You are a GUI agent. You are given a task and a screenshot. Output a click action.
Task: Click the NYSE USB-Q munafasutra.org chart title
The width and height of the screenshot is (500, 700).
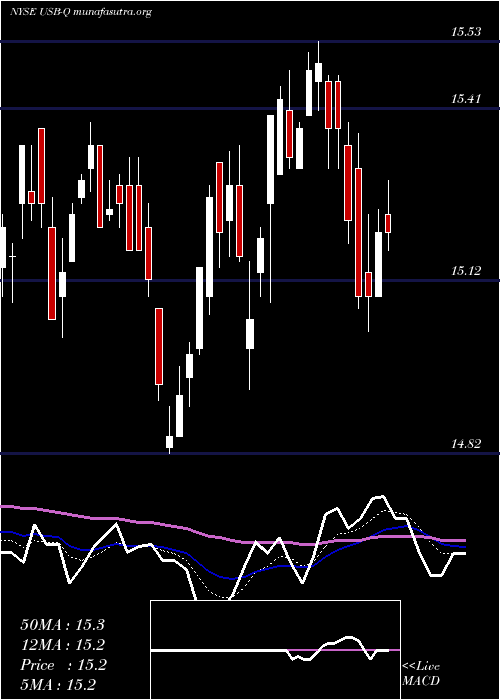[81, 12]
